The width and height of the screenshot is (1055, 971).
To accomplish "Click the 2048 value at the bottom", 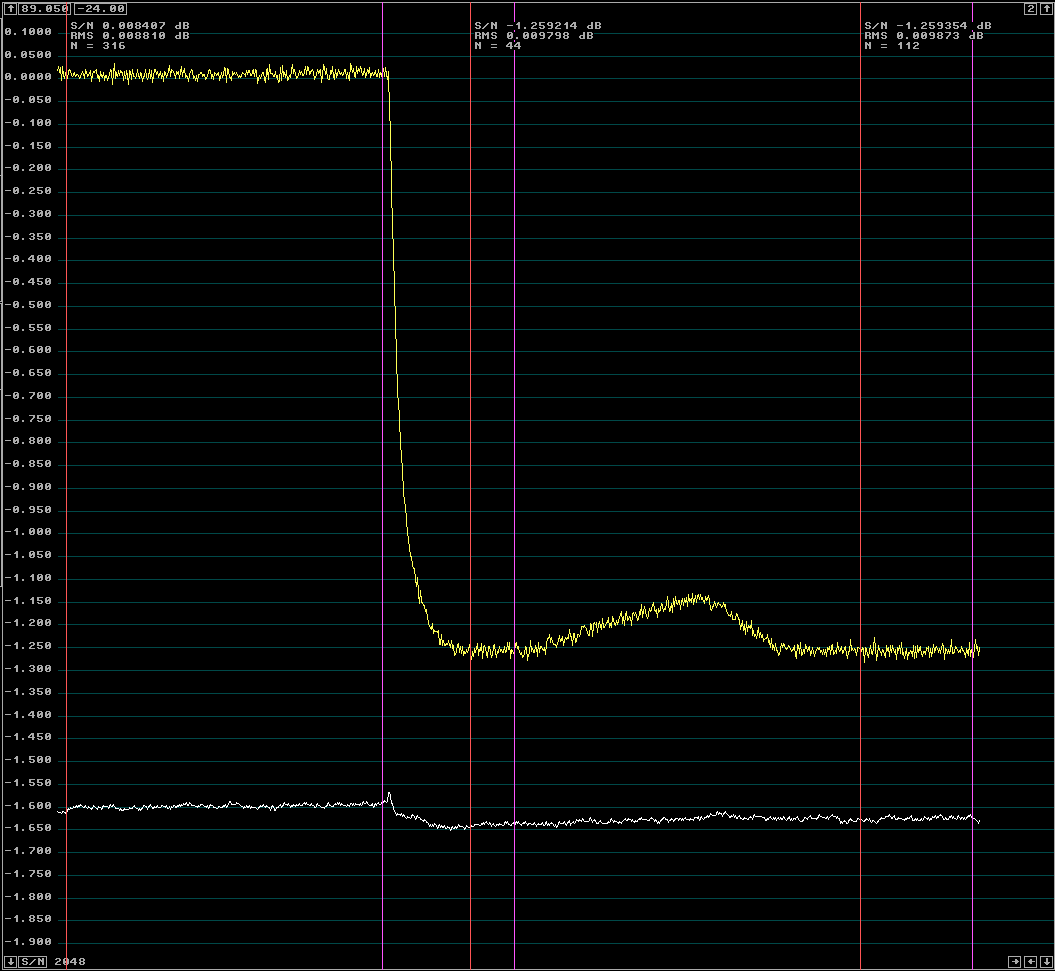I will tap(70, 962).
